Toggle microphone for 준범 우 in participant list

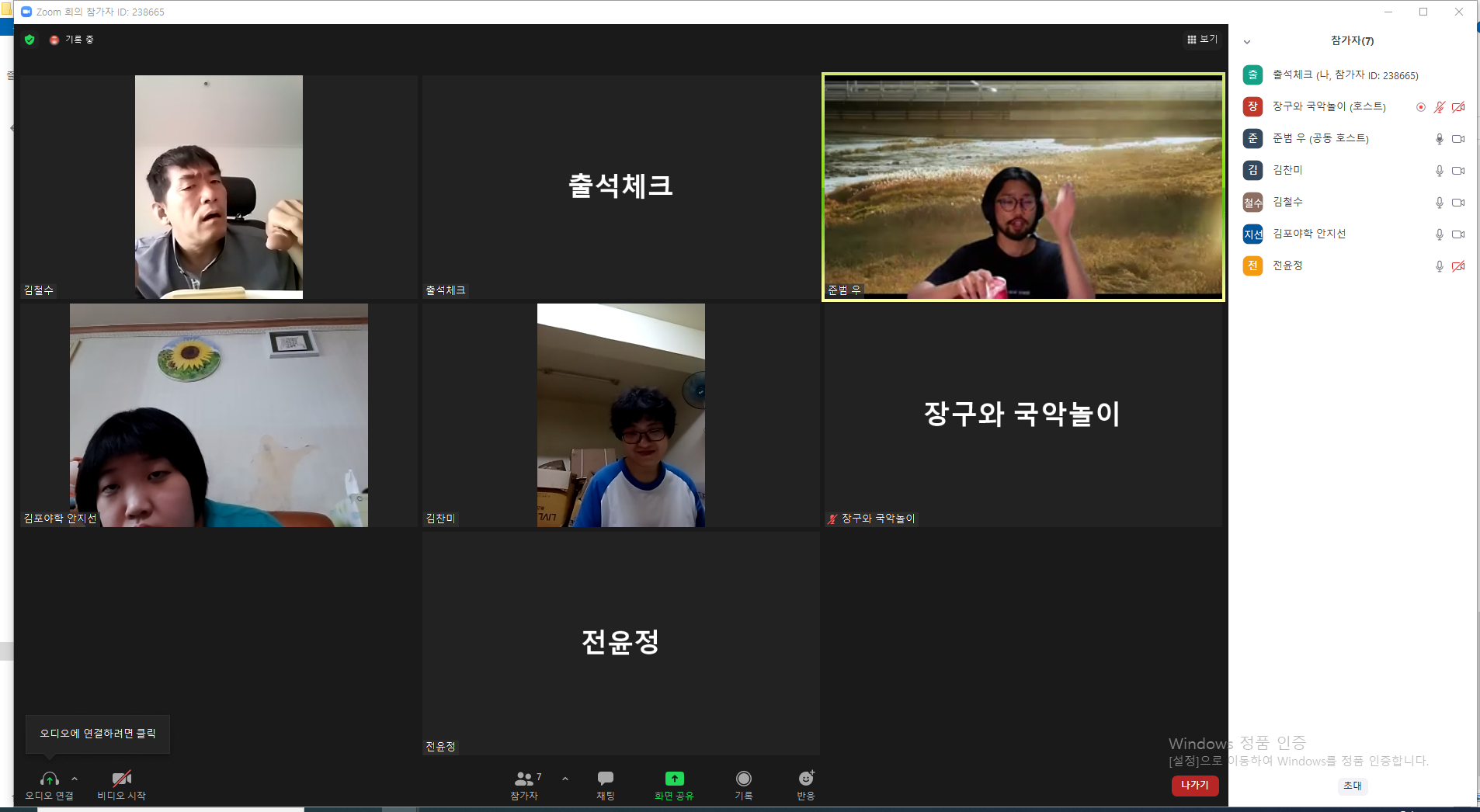point(1439,139)
